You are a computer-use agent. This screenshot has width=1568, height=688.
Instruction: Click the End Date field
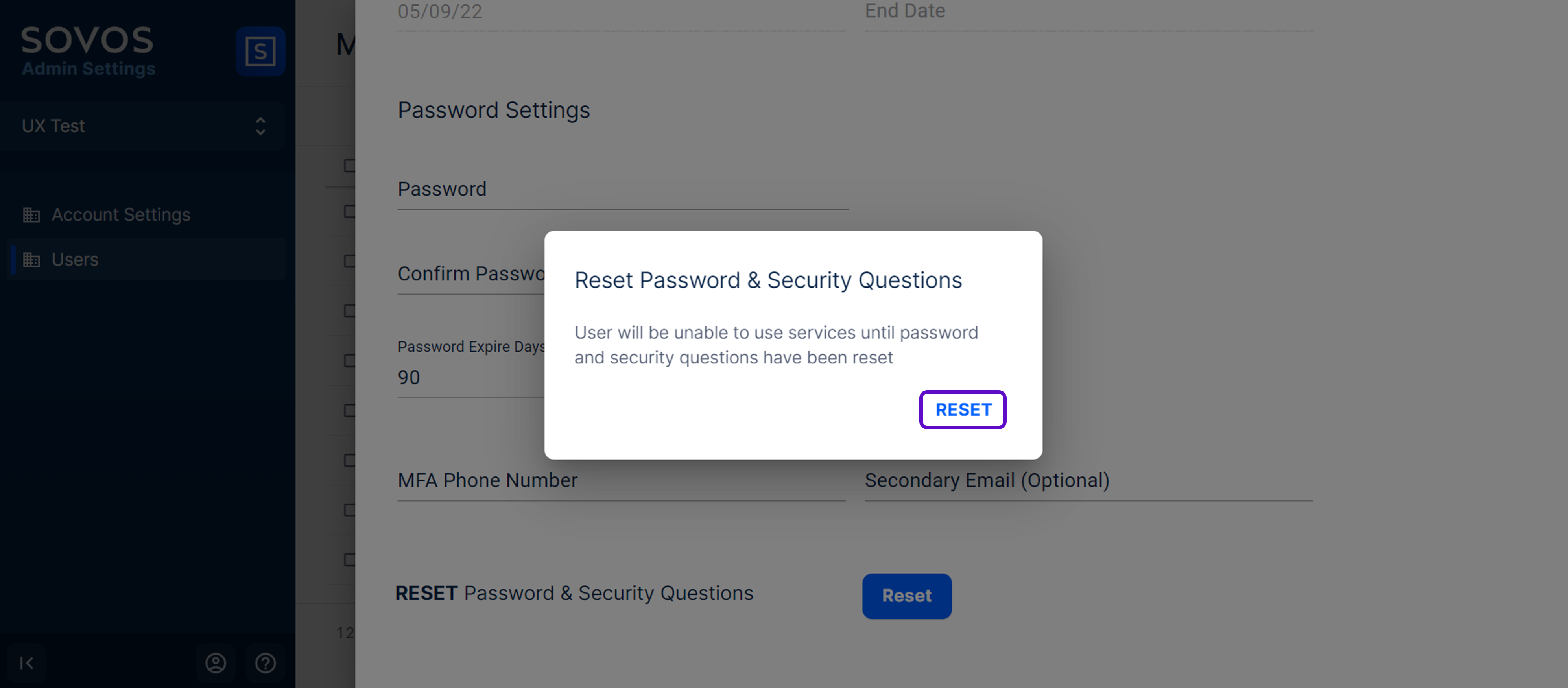pos(1088,12)
